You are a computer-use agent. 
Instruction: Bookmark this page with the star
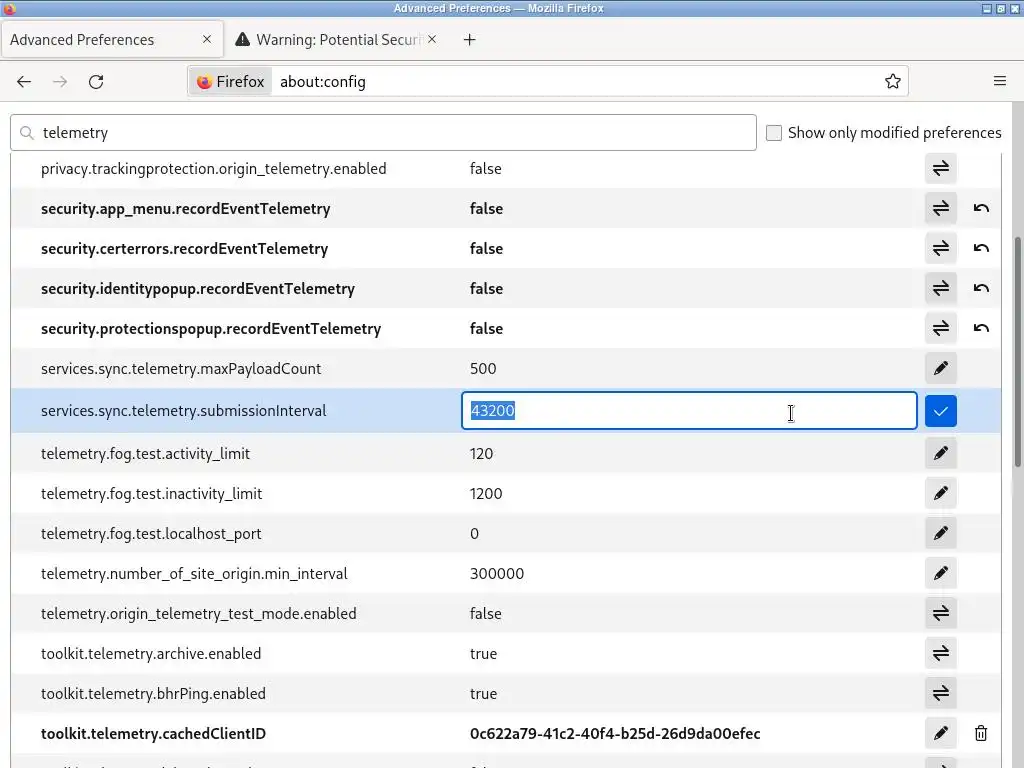point(892,81)
